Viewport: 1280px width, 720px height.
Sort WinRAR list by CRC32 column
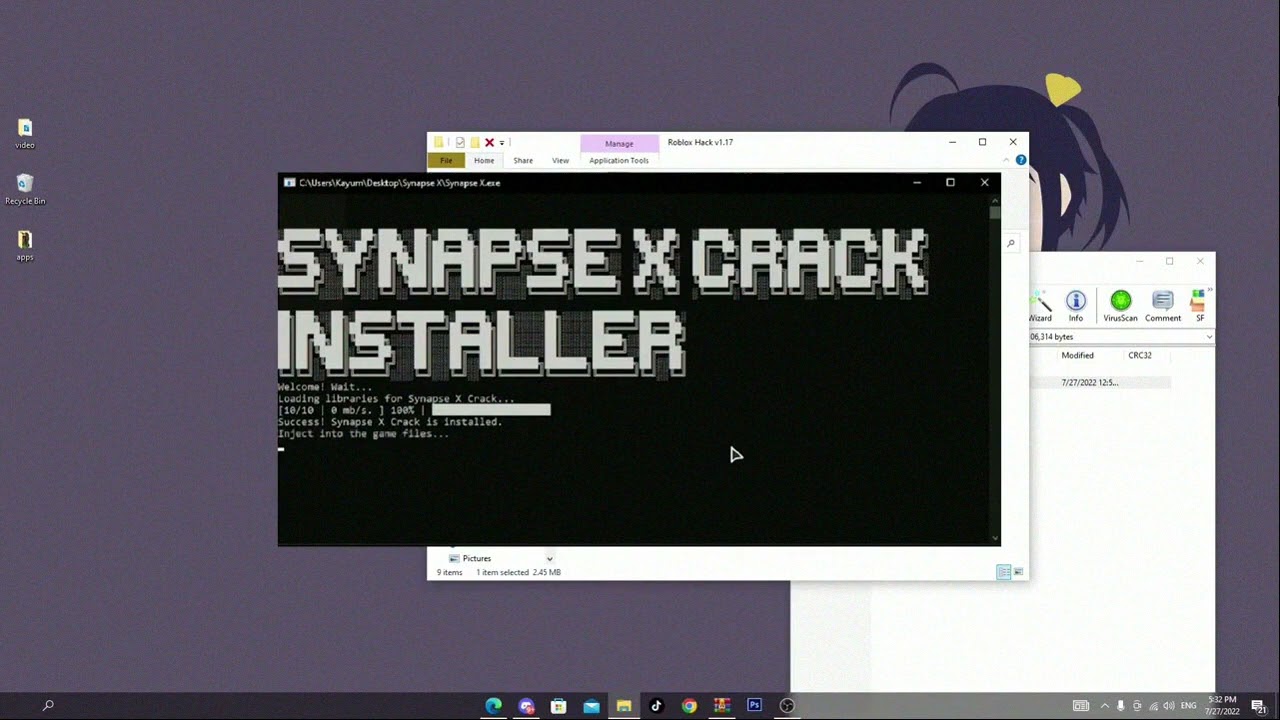1140,355
